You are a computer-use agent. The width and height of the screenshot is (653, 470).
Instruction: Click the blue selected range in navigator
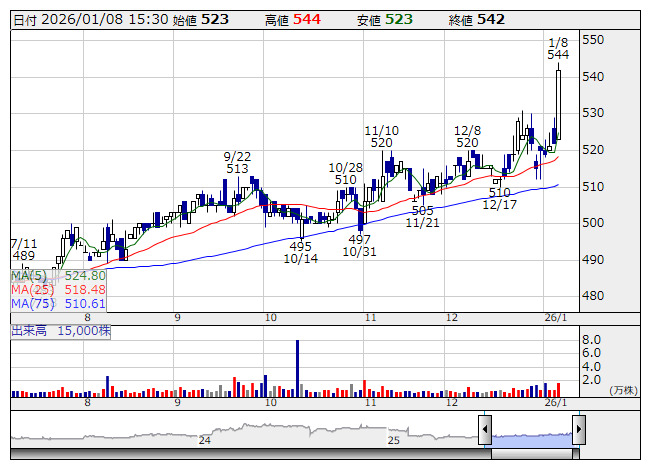coord(531,437)
